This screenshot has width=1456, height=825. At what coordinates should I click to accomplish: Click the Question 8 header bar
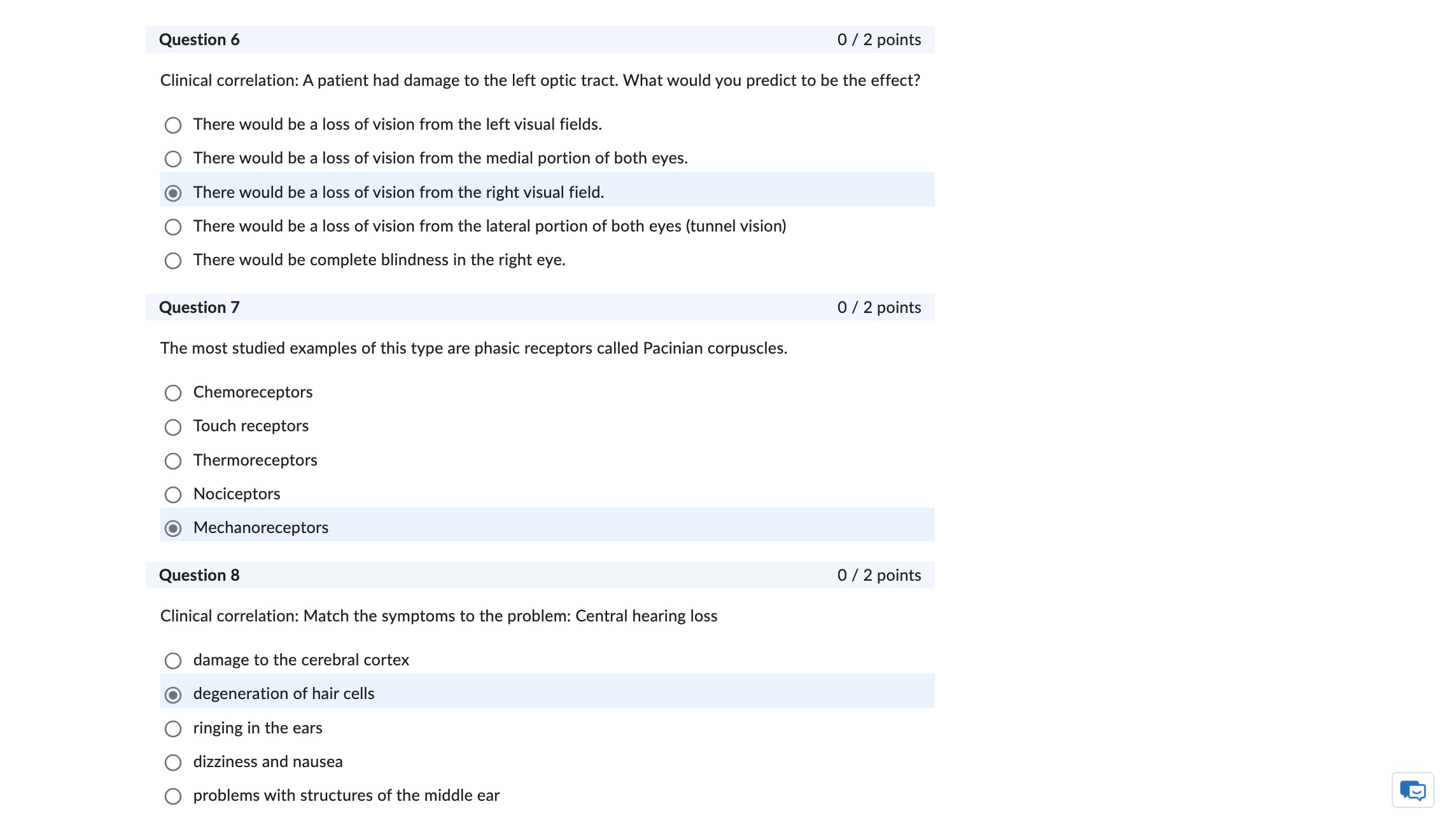200,575
